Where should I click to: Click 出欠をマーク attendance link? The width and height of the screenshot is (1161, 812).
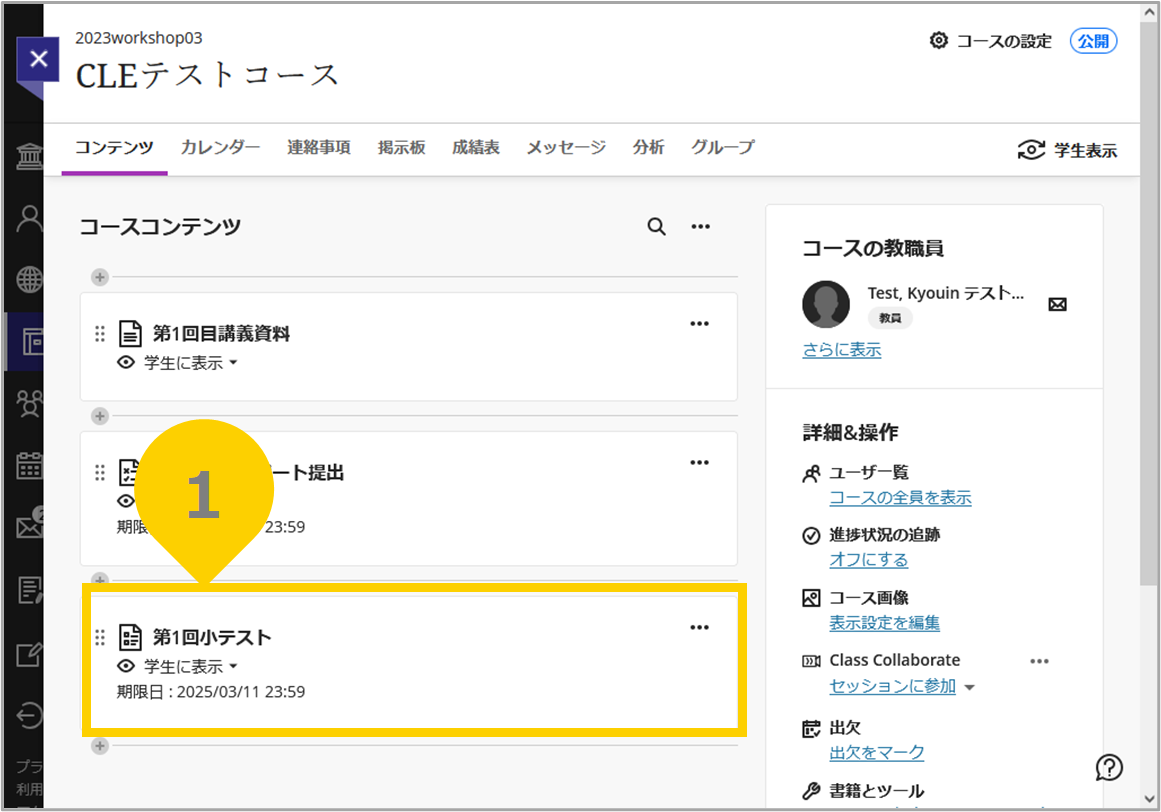[877, 753]
